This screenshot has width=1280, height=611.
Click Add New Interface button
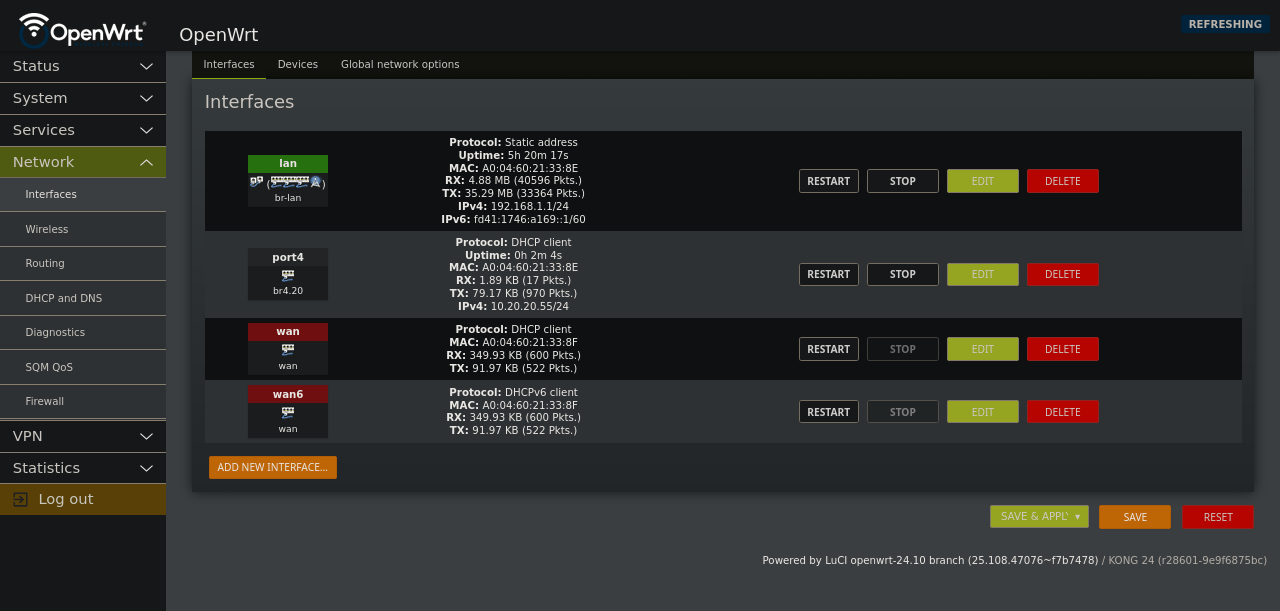[273, 467]
